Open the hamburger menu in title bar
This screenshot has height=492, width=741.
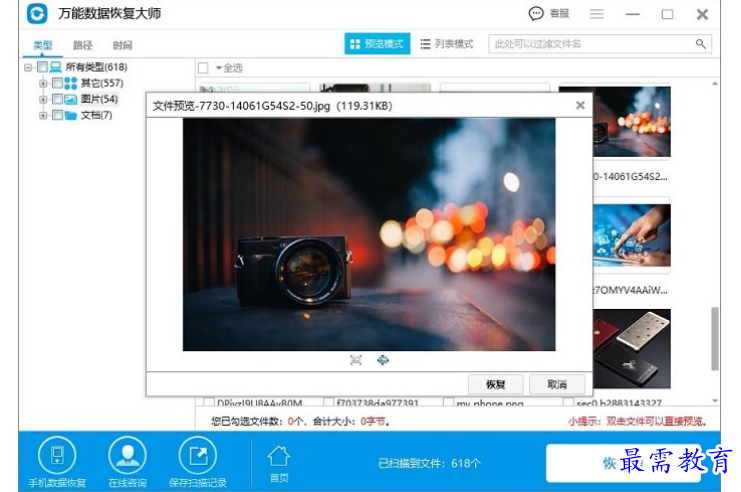click(596, 14)
